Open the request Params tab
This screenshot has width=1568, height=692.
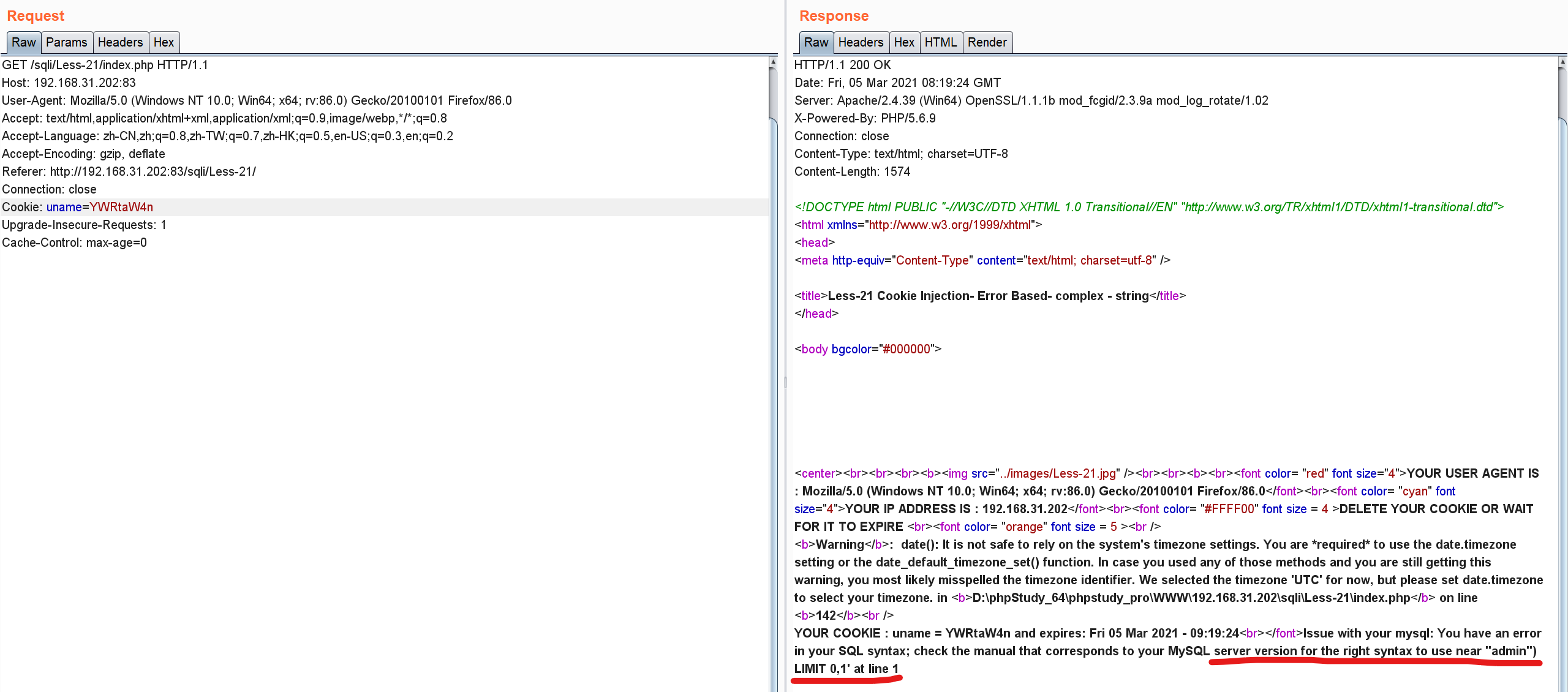66,42
